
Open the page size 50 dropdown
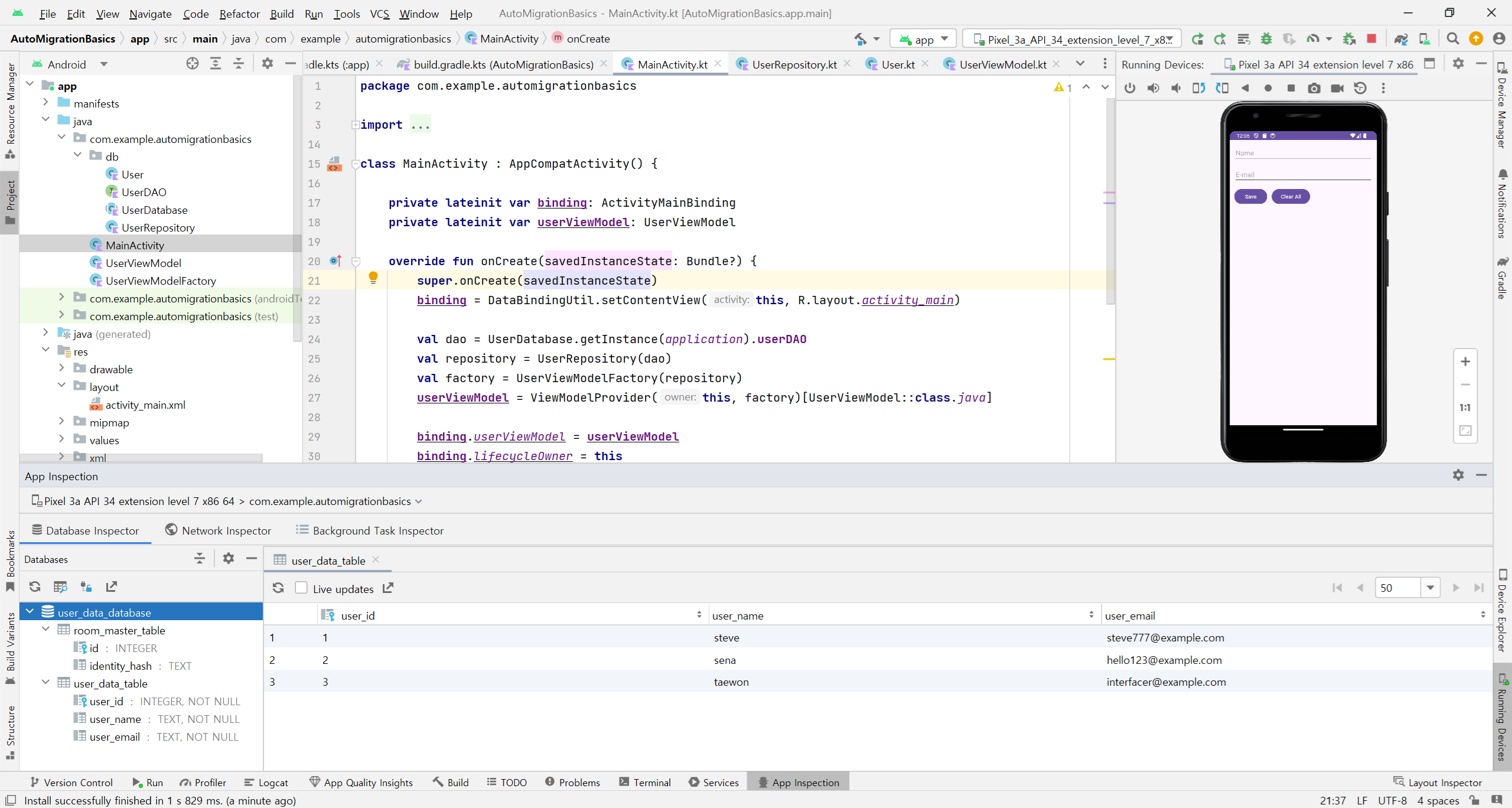(1430, 588)
